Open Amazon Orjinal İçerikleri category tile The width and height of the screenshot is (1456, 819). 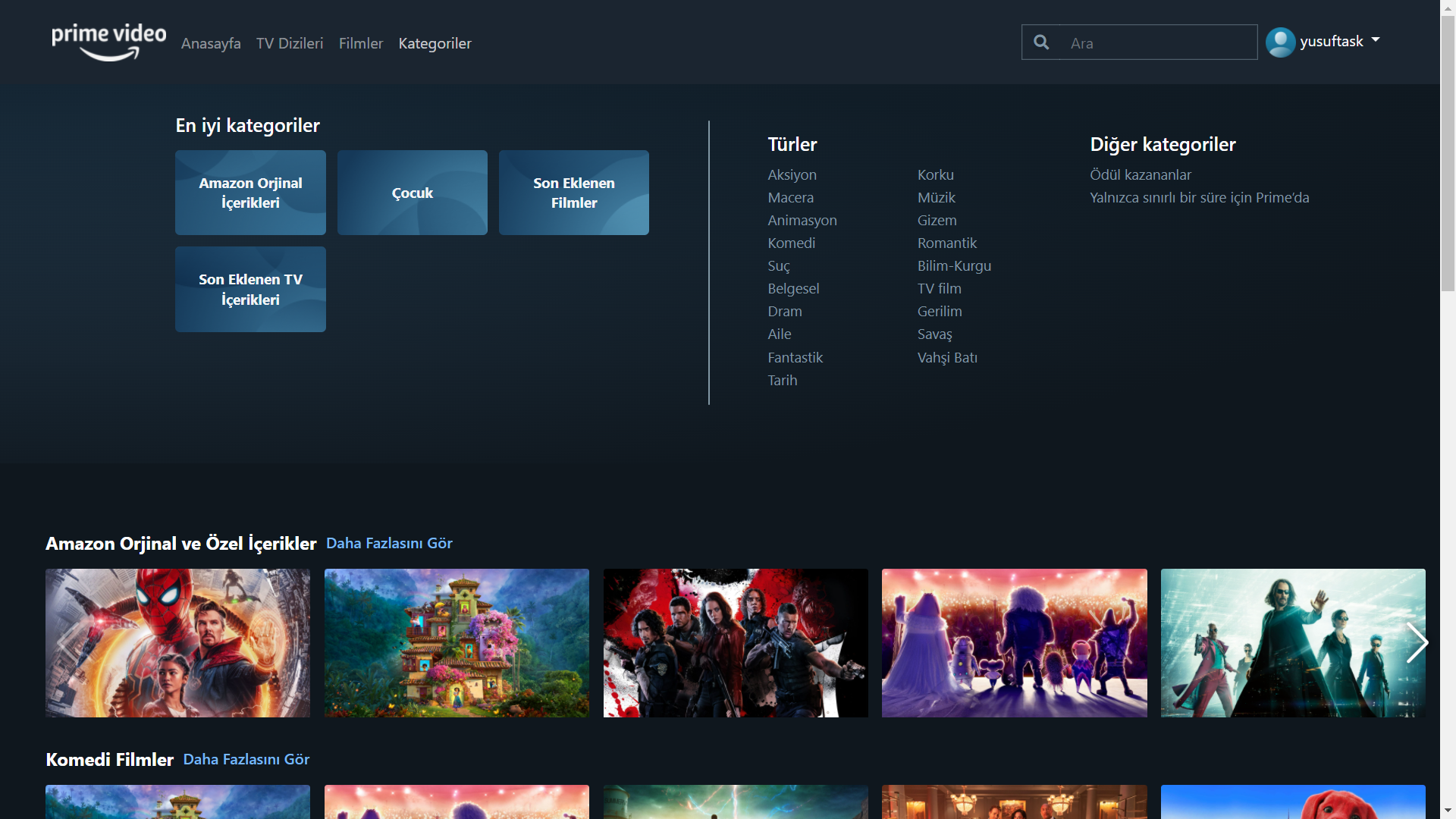coord(250,193)
